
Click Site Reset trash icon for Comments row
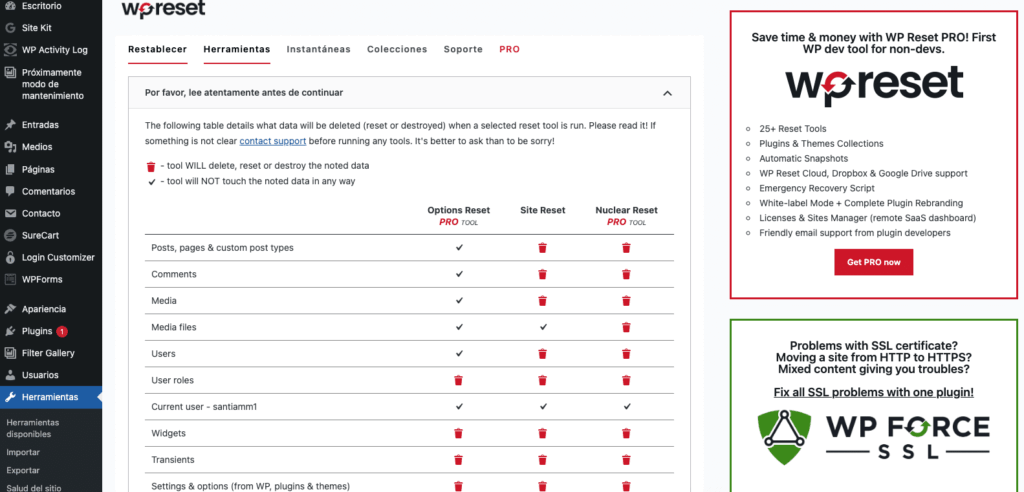pos(543,274)
